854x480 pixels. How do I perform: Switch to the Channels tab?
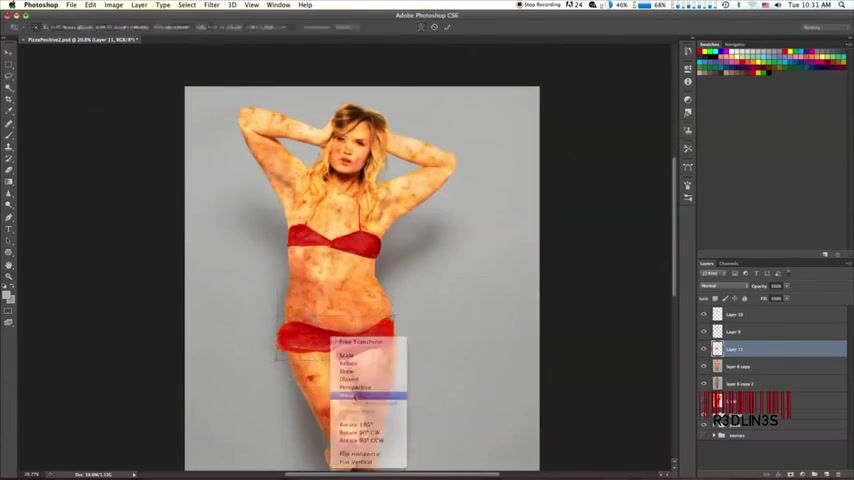coord(729,263)
